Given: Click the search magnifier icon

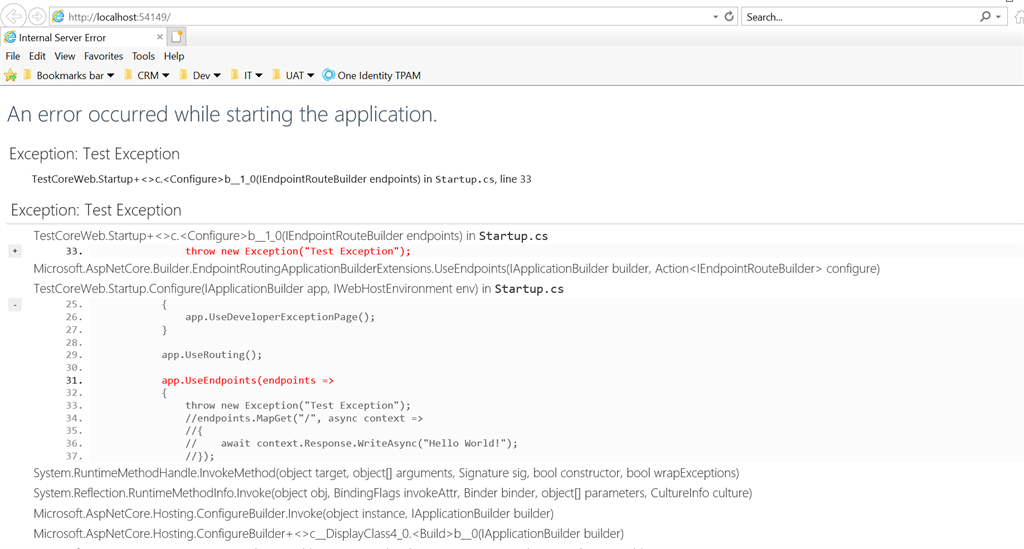Looking at the screenshot, I should coord(985,16).
